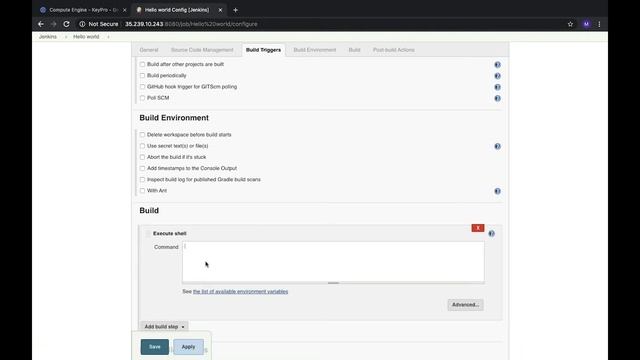
Task: Grab the Command box resize handle
Action: point(333,283)
